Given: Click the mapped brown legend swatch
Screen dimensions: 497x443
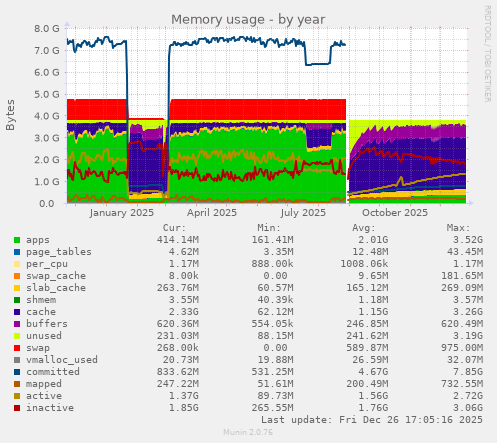Looking at the screenshot, I should (x=17, y=384).
